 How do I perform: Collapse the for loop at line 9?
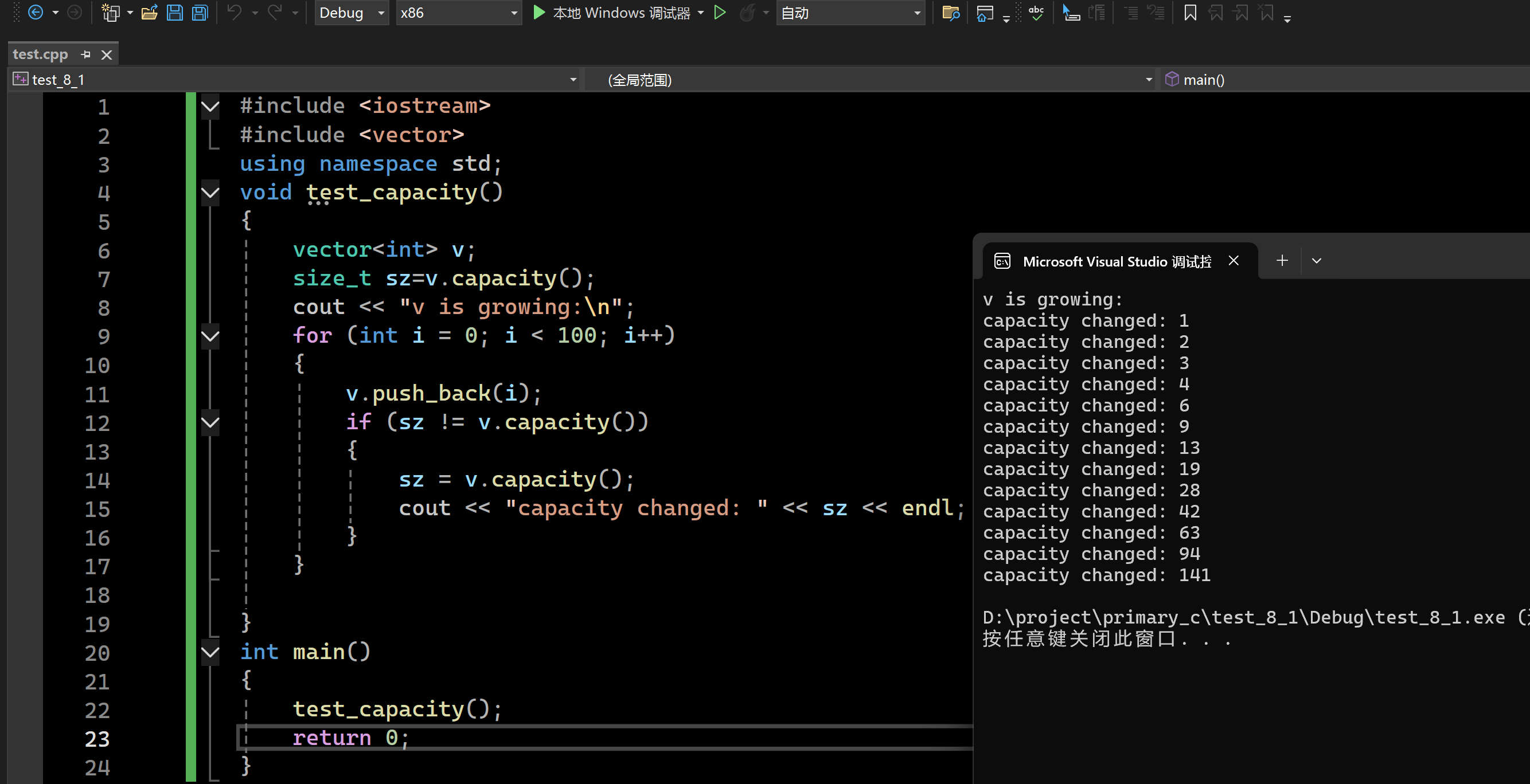(x=210, y=336)
